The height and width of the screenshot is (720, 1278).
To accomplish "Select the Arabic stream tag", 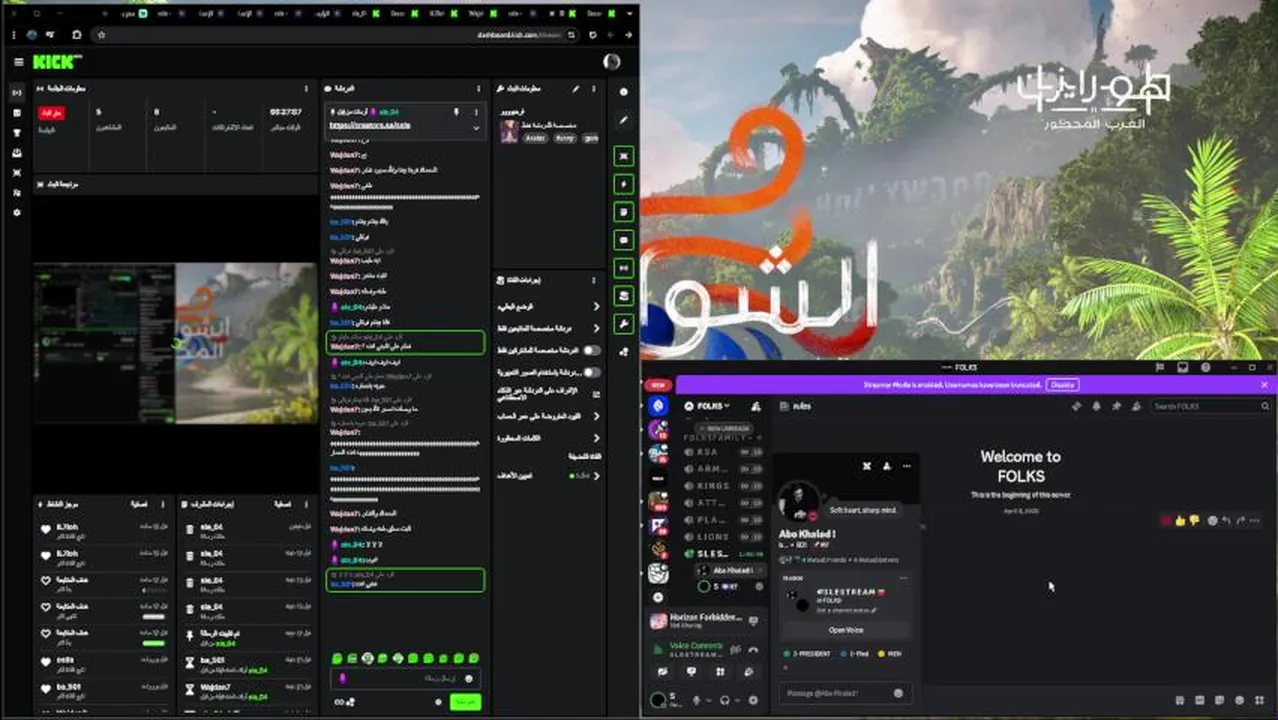I will point(536,138).
